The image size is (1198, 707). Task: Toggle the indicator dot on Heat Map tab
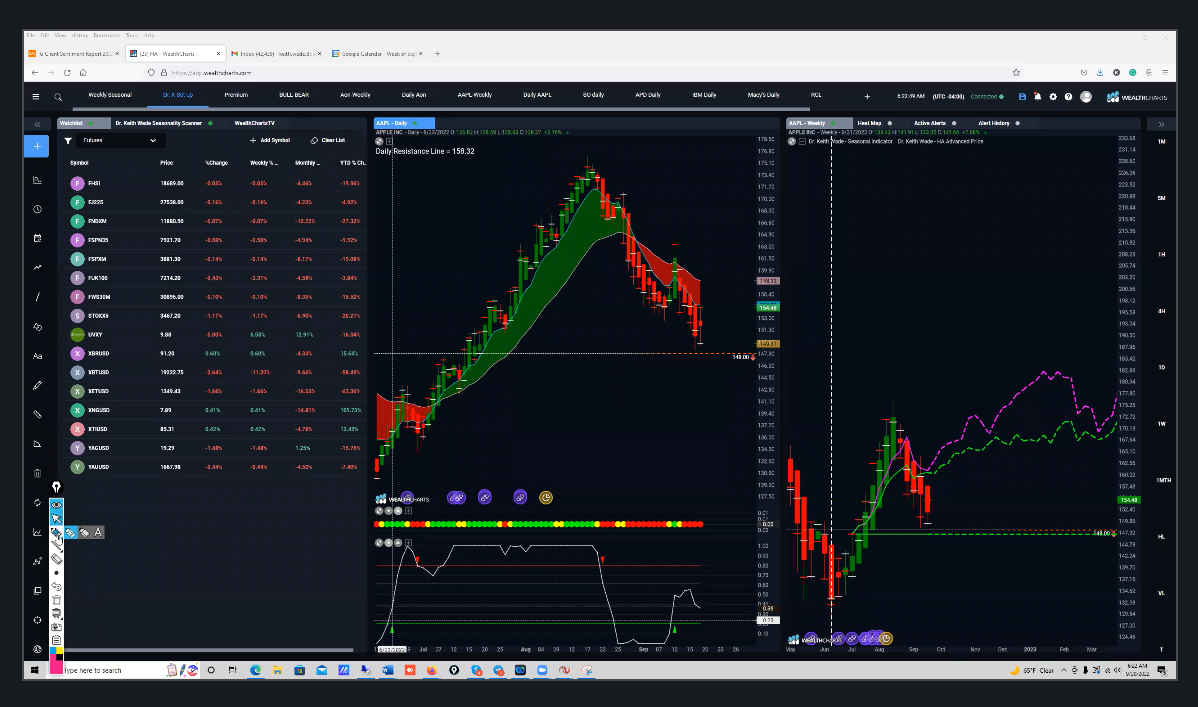click(889, 123)
